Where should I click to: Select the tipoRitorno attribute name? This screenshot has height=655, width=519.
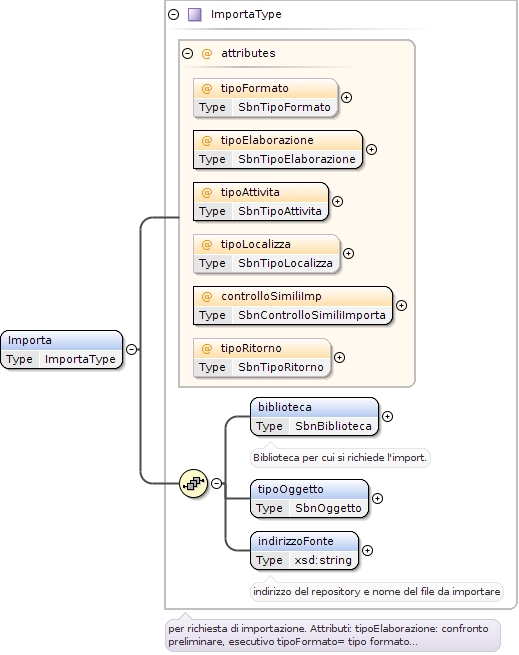click(x=251, y=348)
